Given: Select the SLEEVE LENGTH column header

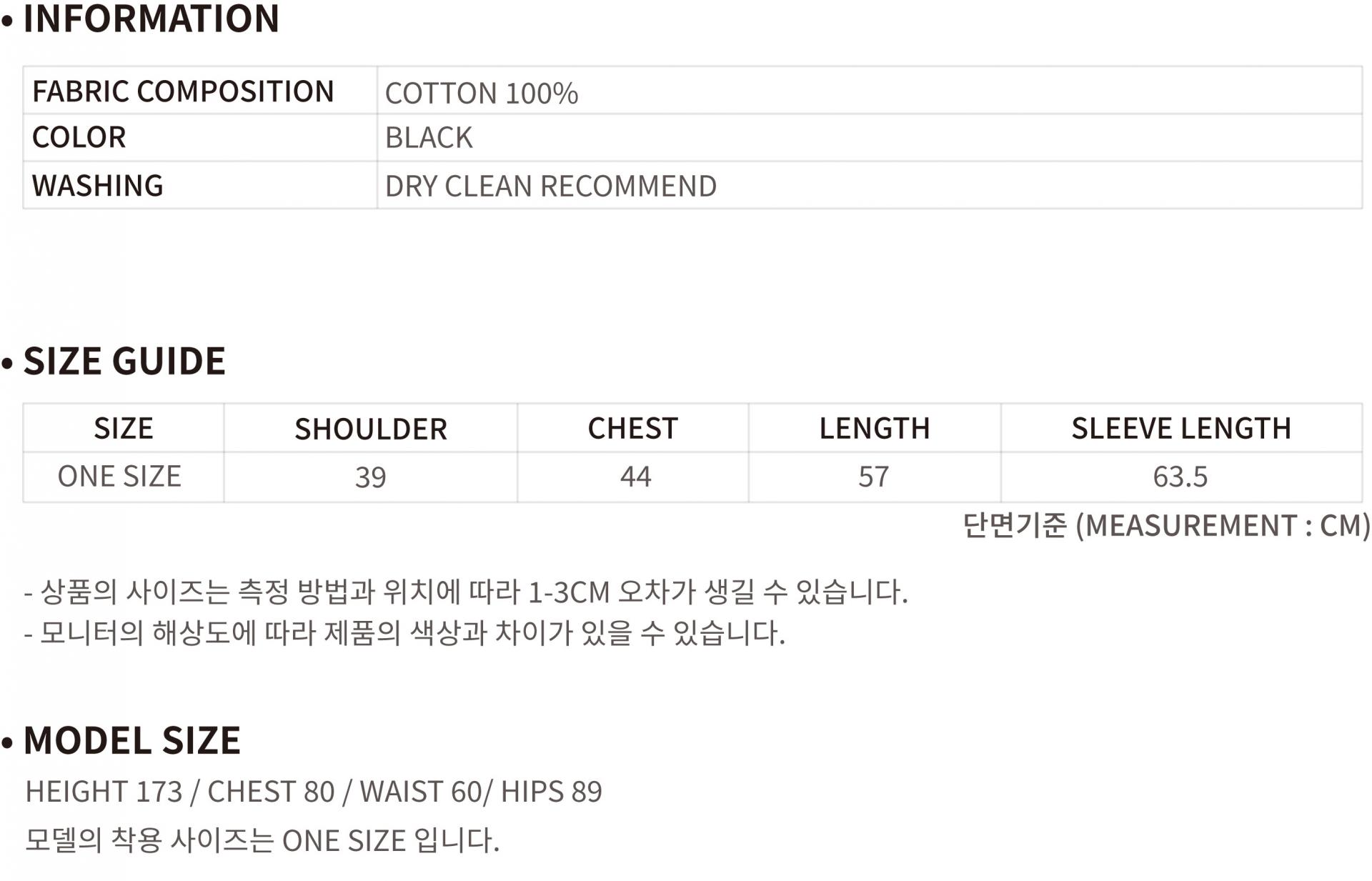Looking at the screenshot, I should click(x=1180, y=429).
